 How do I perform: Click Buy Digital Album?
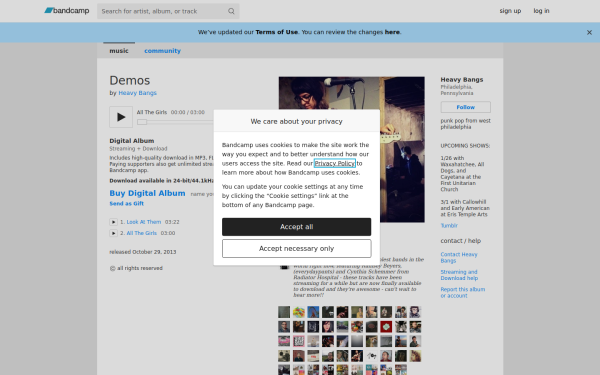point(147,193)
